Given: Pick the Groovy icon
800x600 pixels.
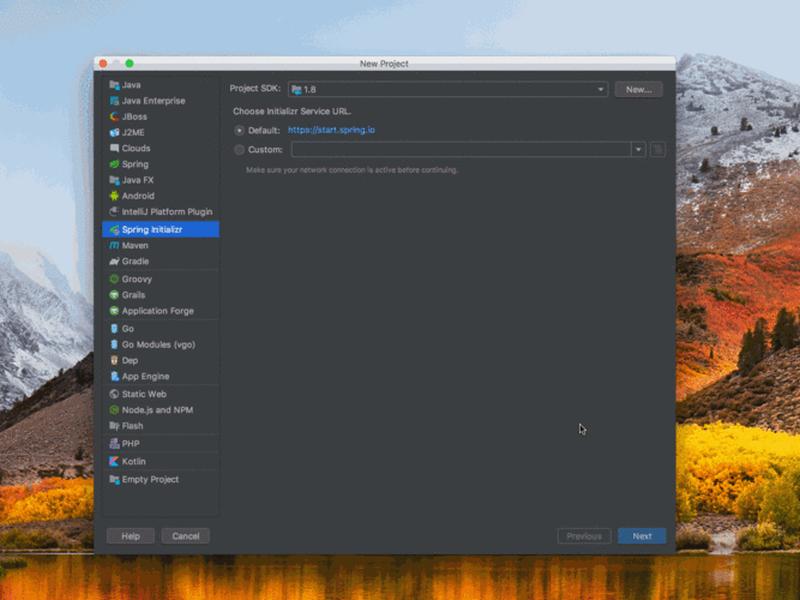Looking at the screenshot, I should click(114, 279).
